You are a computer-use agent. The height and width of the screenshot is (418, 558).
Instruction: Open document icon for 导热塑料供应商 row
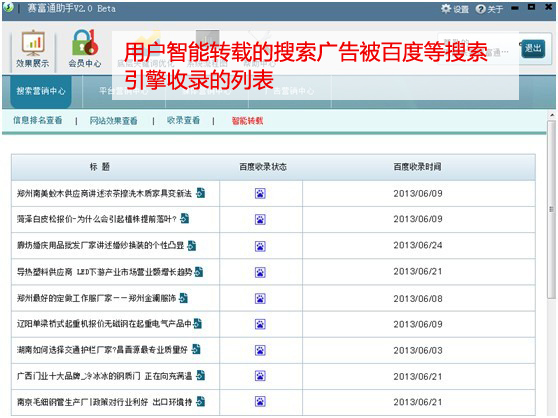tap(199, 272)
